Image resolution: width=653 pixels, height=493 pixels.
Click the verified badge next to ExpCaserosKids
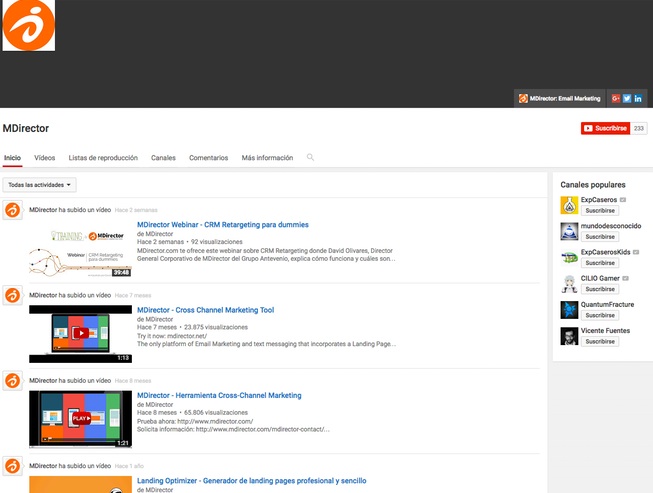coord(636,252)
